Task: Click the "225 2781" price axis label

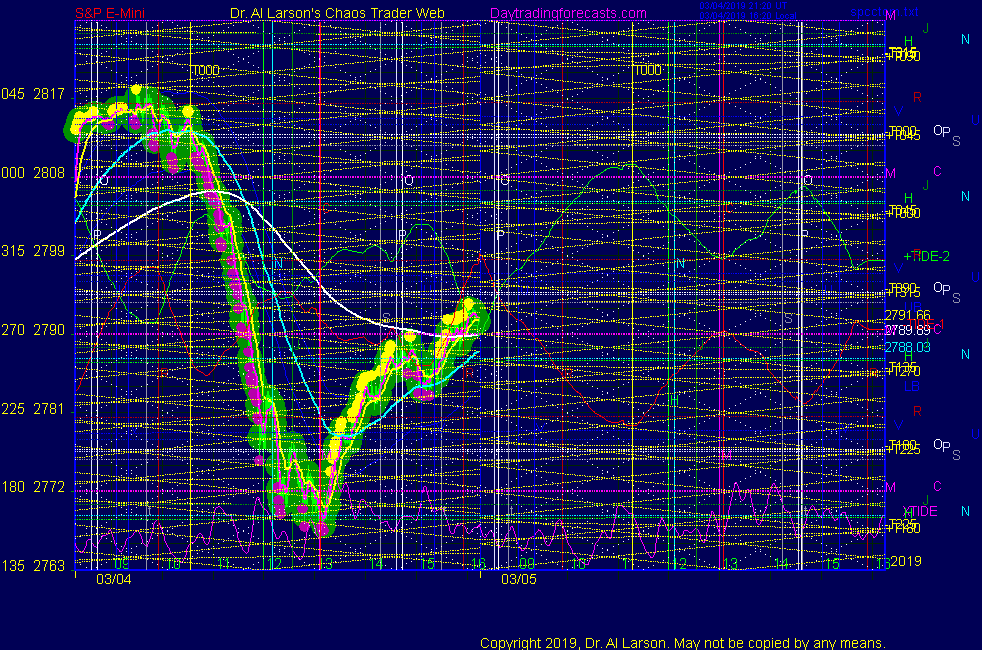Action: coord(33,409)
